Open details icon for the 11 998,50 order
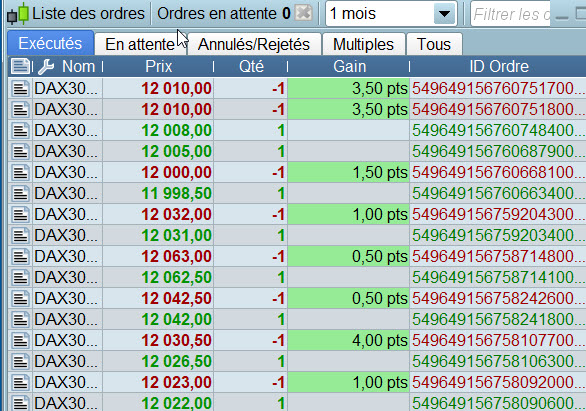This screenshot has height=411, width=586. click(x=20, y=193)
